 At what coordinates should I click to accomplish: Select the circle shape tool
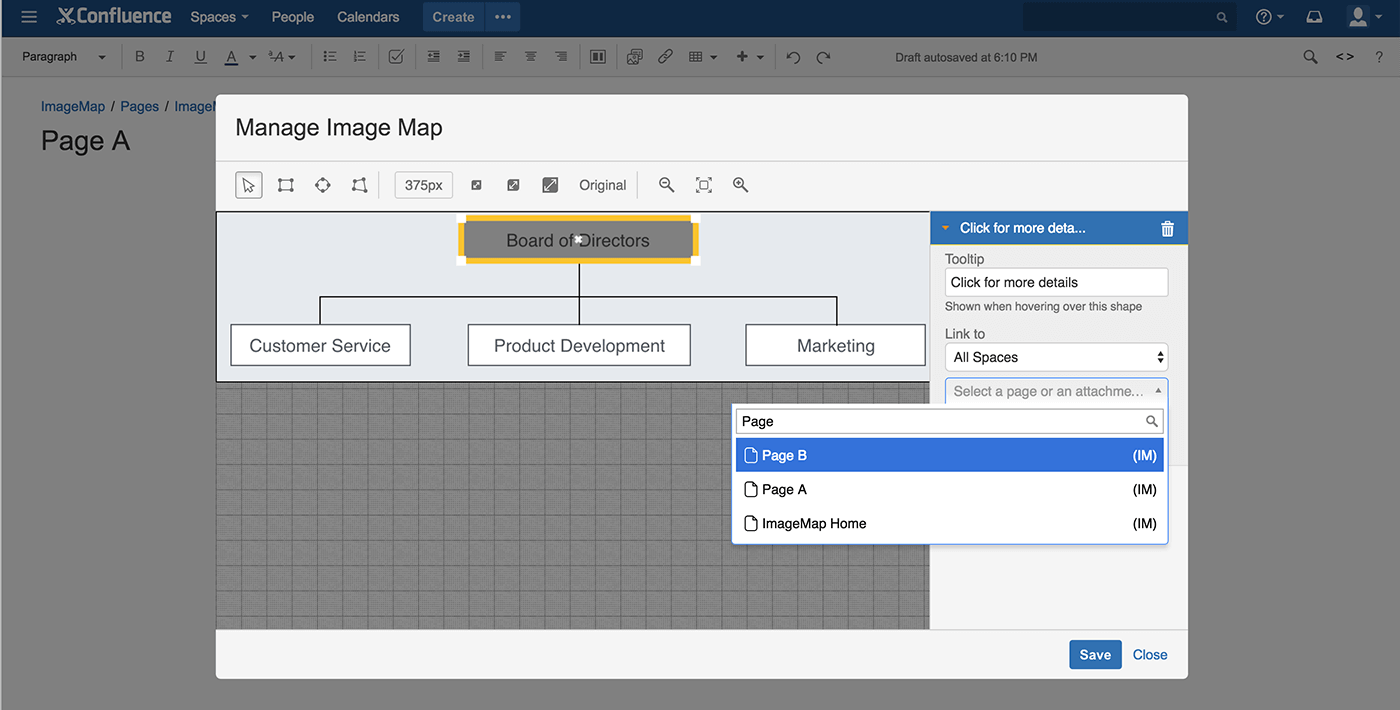[322, 185]
